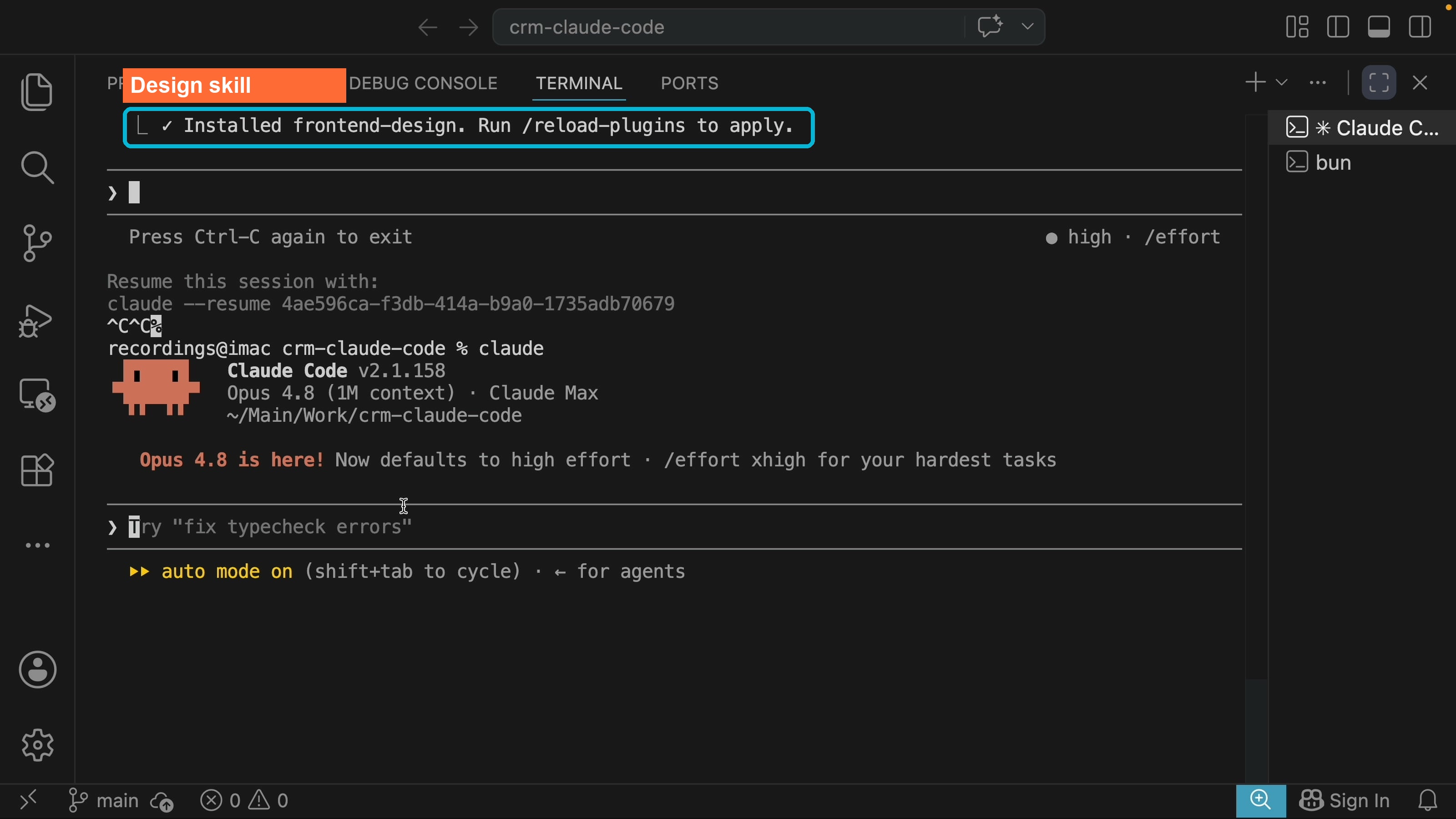Viewport: 1456px width, 819px height.
Task: Open notifications bell in status bar
Action: 1427,800
